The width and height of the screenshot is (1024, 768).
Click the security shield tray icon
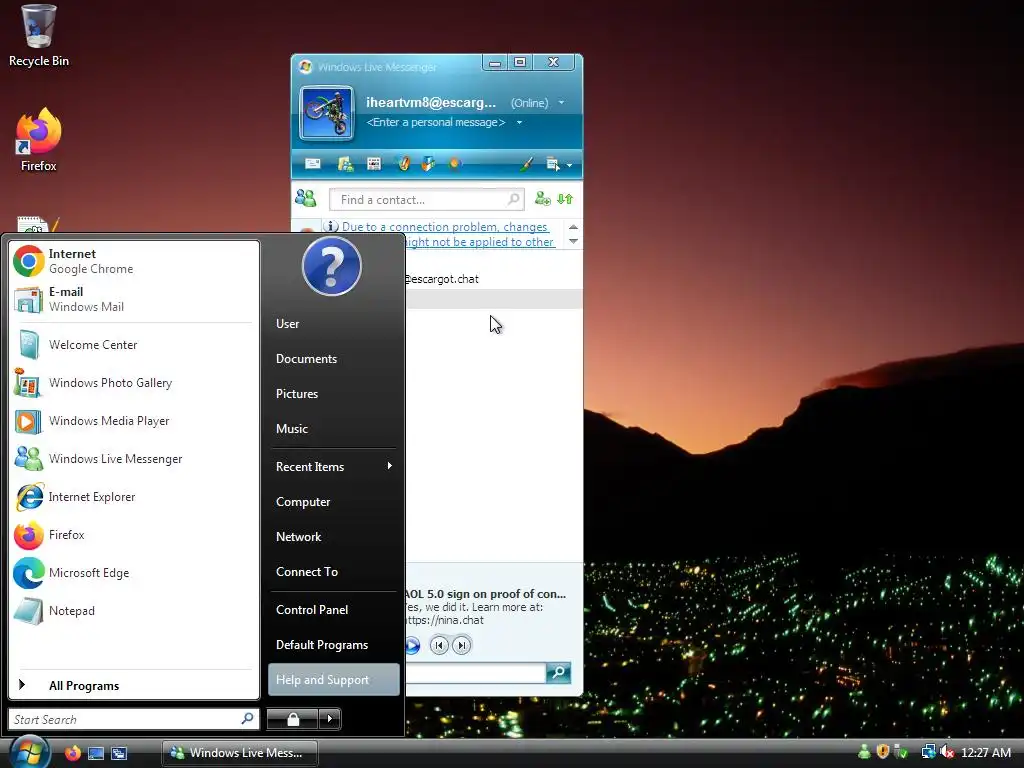point(882,752)
